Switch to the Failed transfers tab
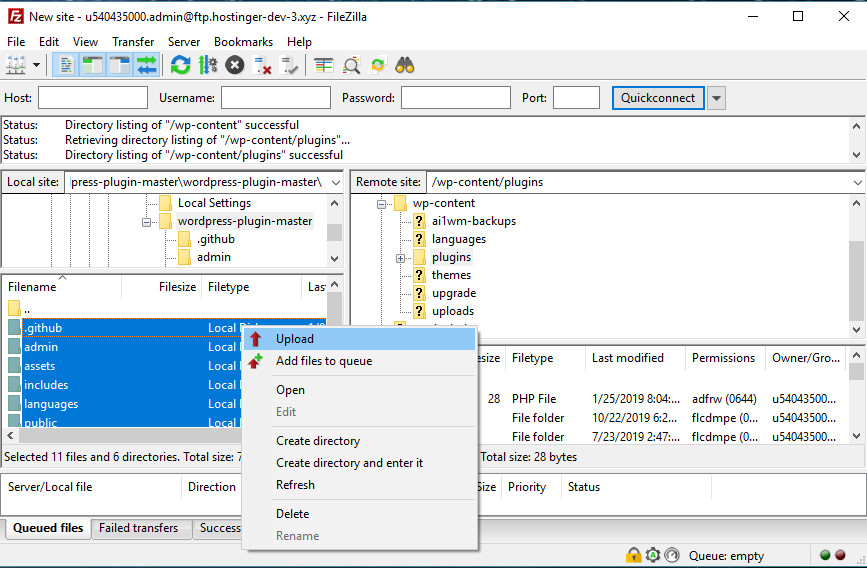The width and height of the screenshot is (867, 568). point(138,528)
